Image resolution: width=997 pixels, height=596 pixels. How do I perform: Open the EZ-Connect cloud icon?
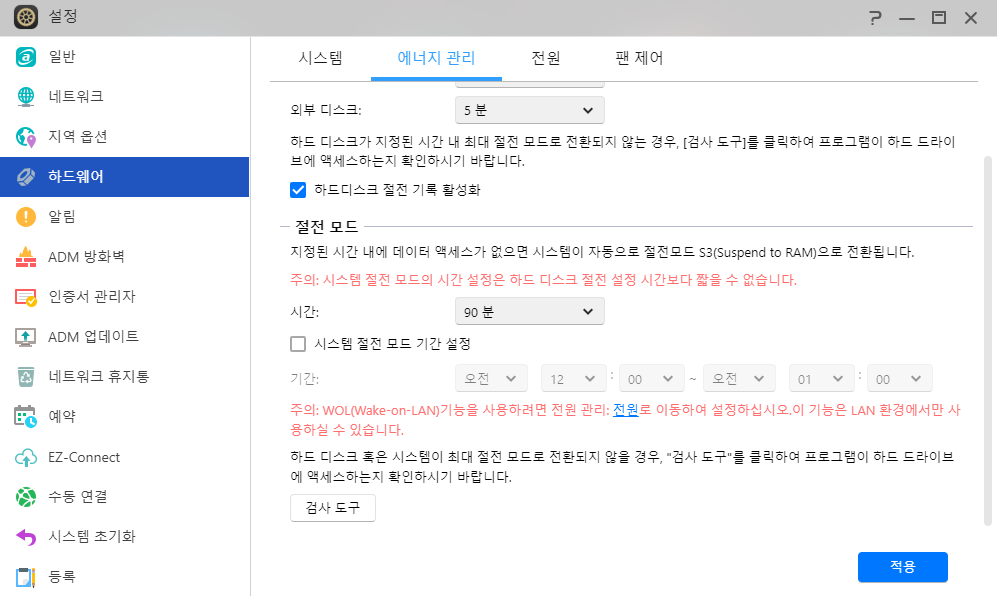(x=25, y=457)
